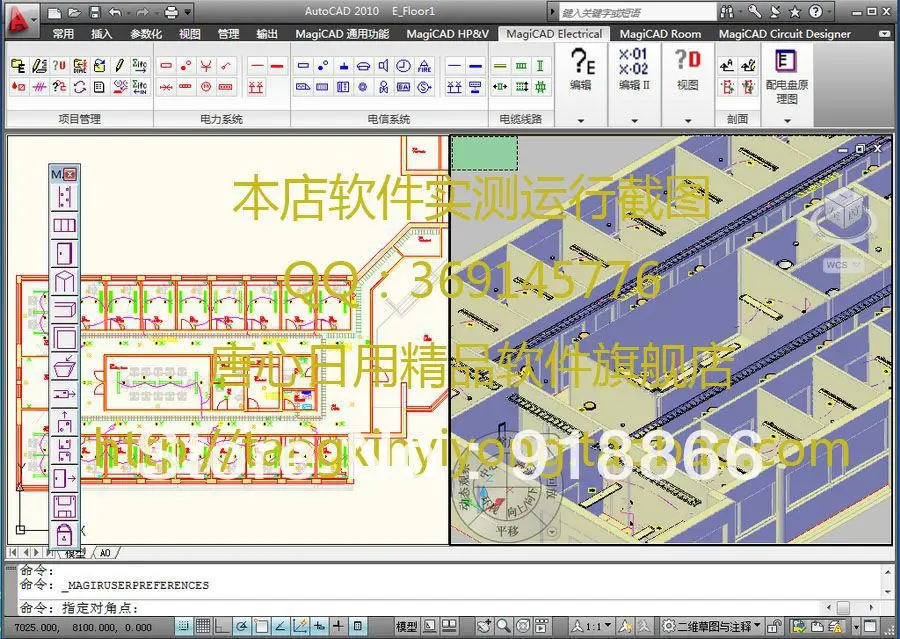Click the Open file folder icon
The height and width of the screenshot is (639, 900).
74,12
